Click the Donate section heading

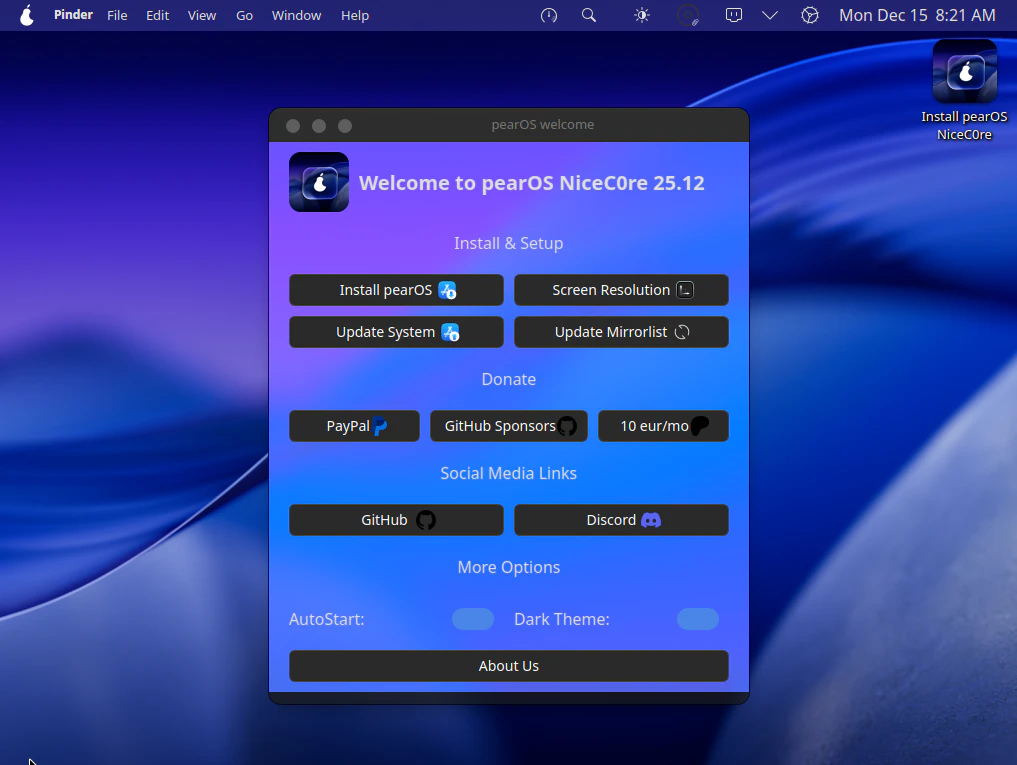tap(508, 380)
